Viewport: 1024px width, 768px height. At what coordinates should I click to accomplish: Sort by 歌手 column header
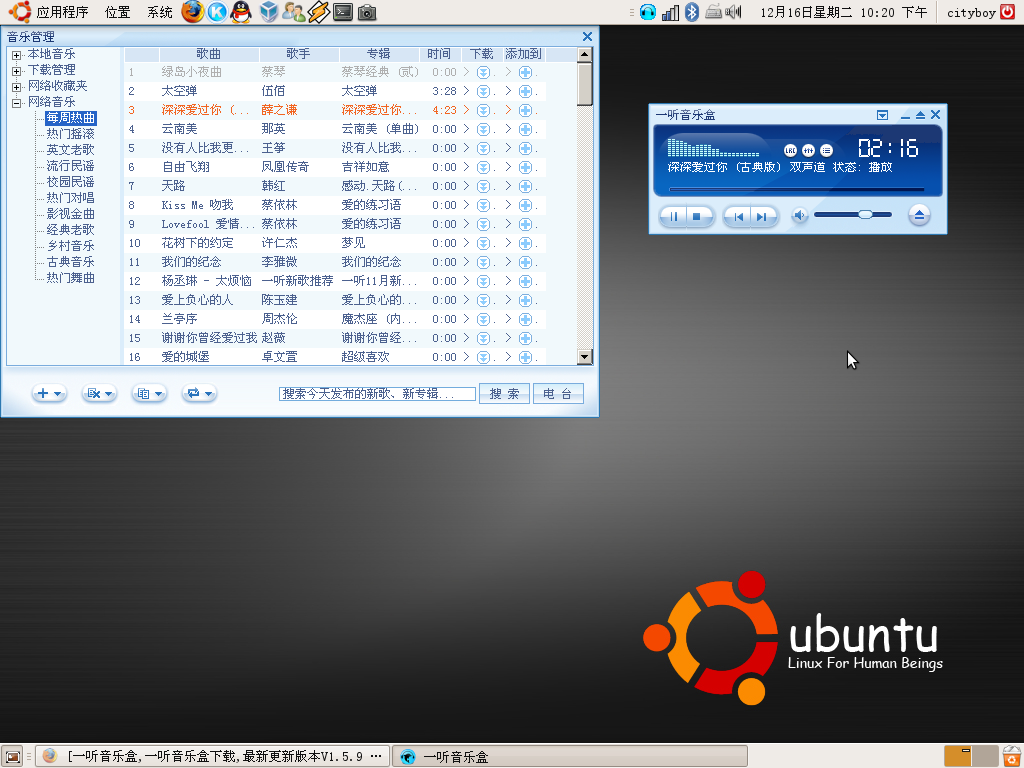(298, 54)
